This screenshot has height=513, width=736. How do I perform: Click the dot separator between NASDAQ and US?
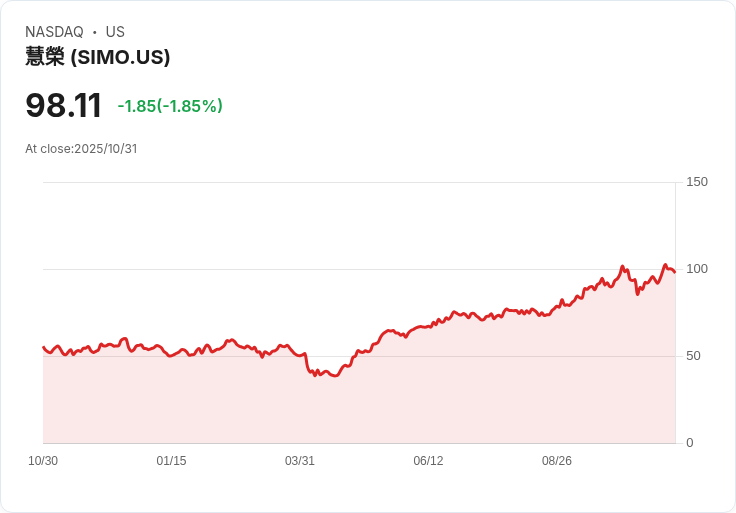[95, 32]
